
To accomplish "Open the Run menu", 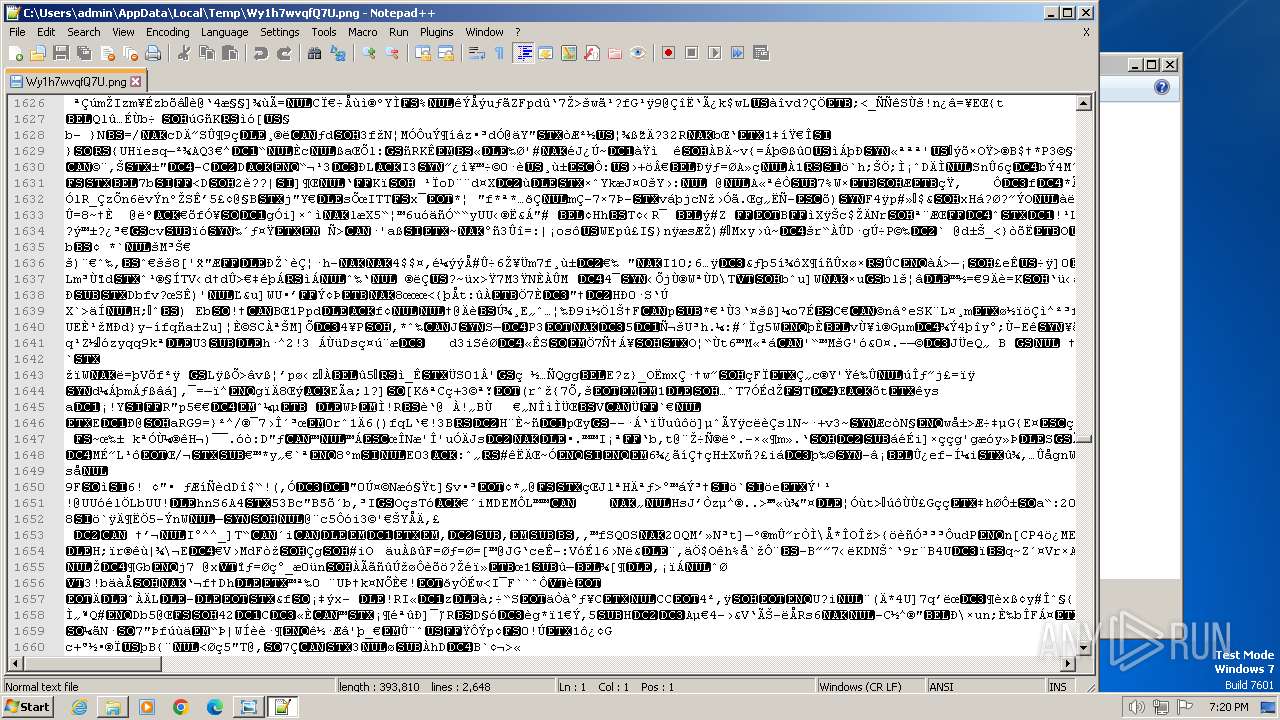I will tap(398, 32).
